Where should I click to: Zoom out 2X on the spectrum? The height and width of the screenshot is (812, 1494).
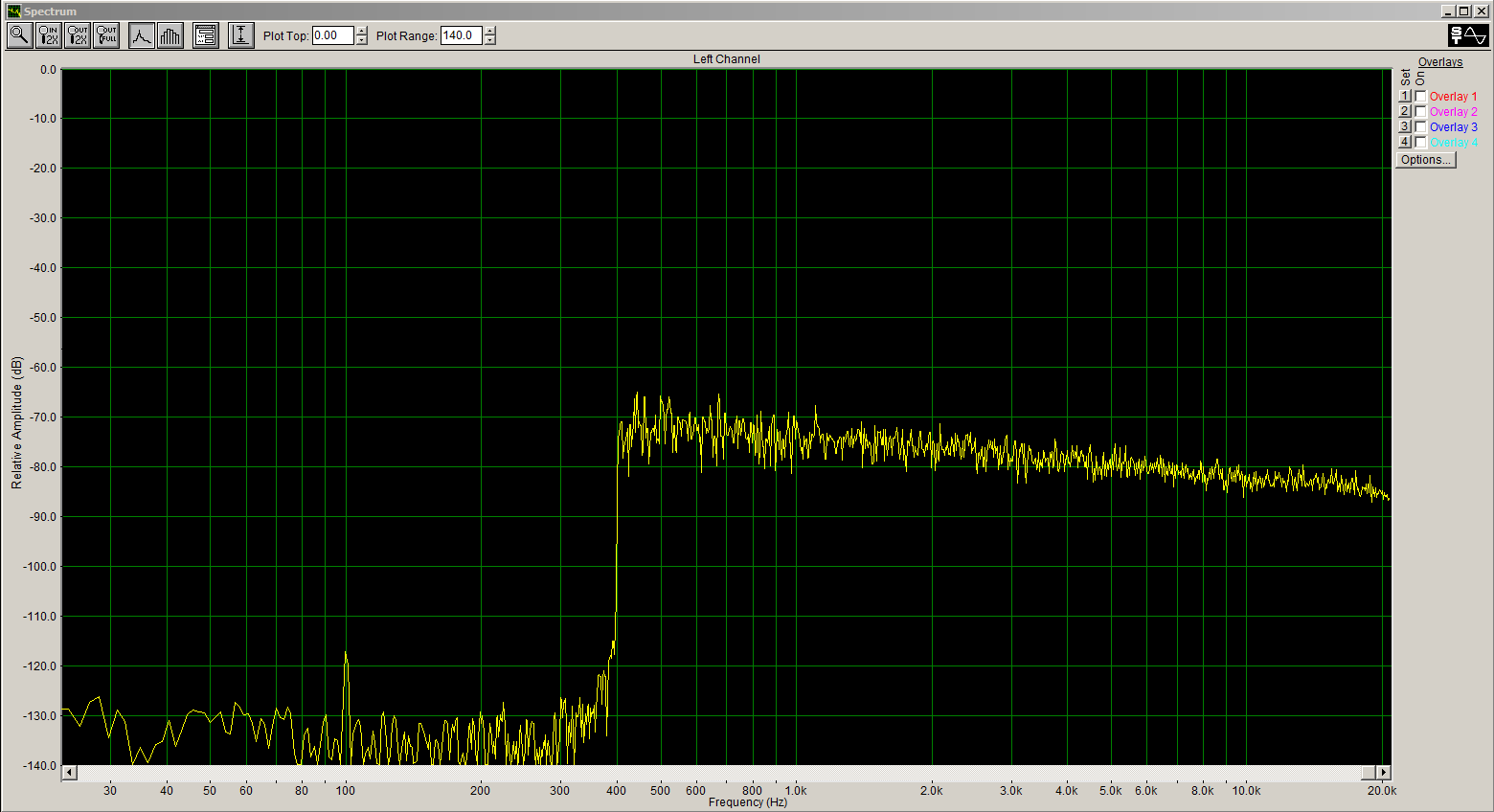click(78, 35)
